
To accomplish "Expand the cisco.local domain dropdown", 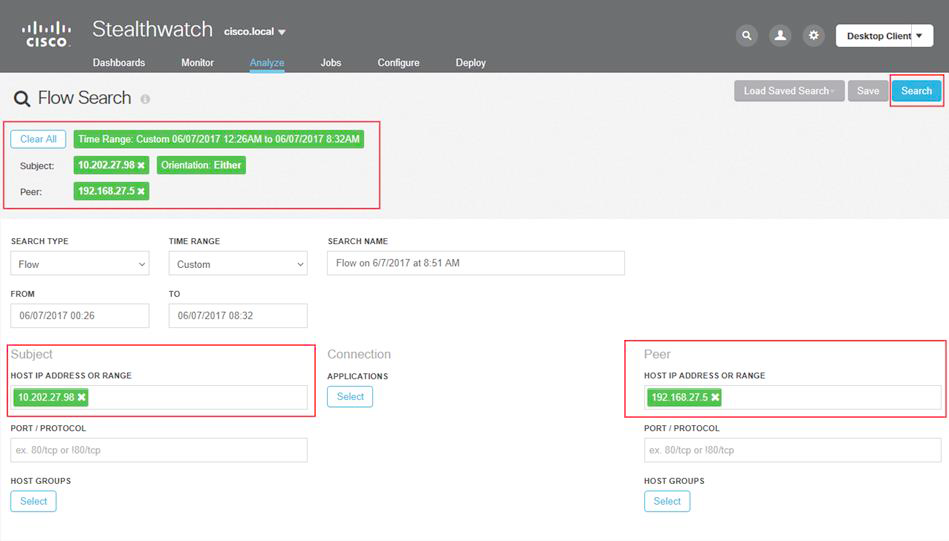I will coord(255,31).
